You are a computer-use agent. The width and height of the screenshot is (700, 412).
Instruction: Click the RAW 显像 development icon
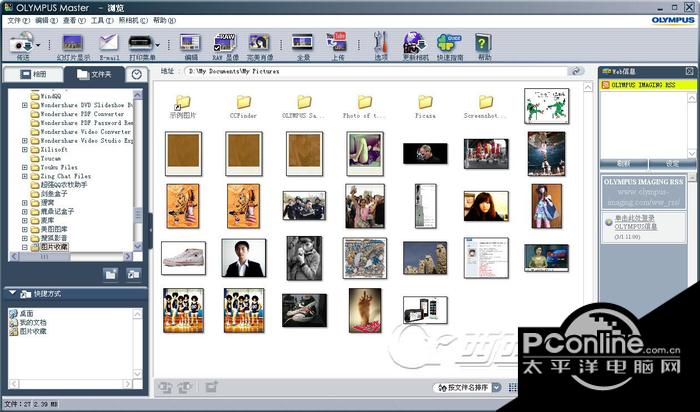[x=225, y=43]
